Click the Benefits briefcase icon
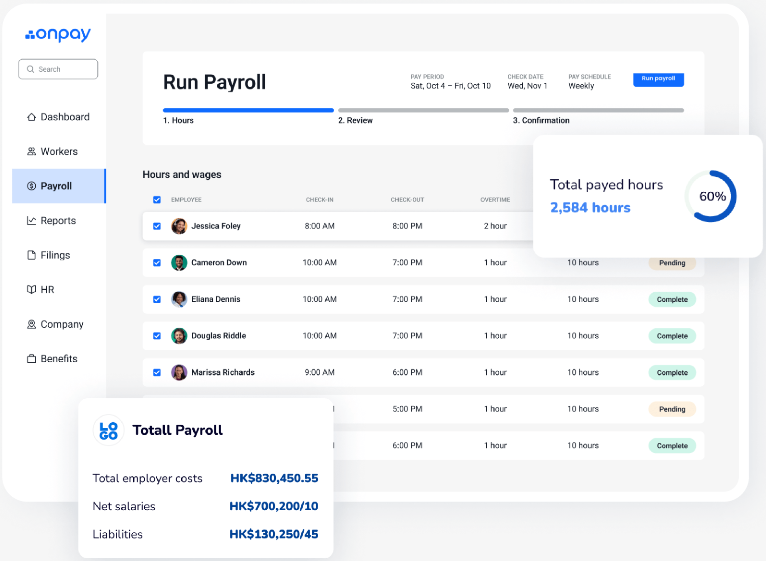Image resolution: width=766 pixels, height=561 pixels. 32,359
